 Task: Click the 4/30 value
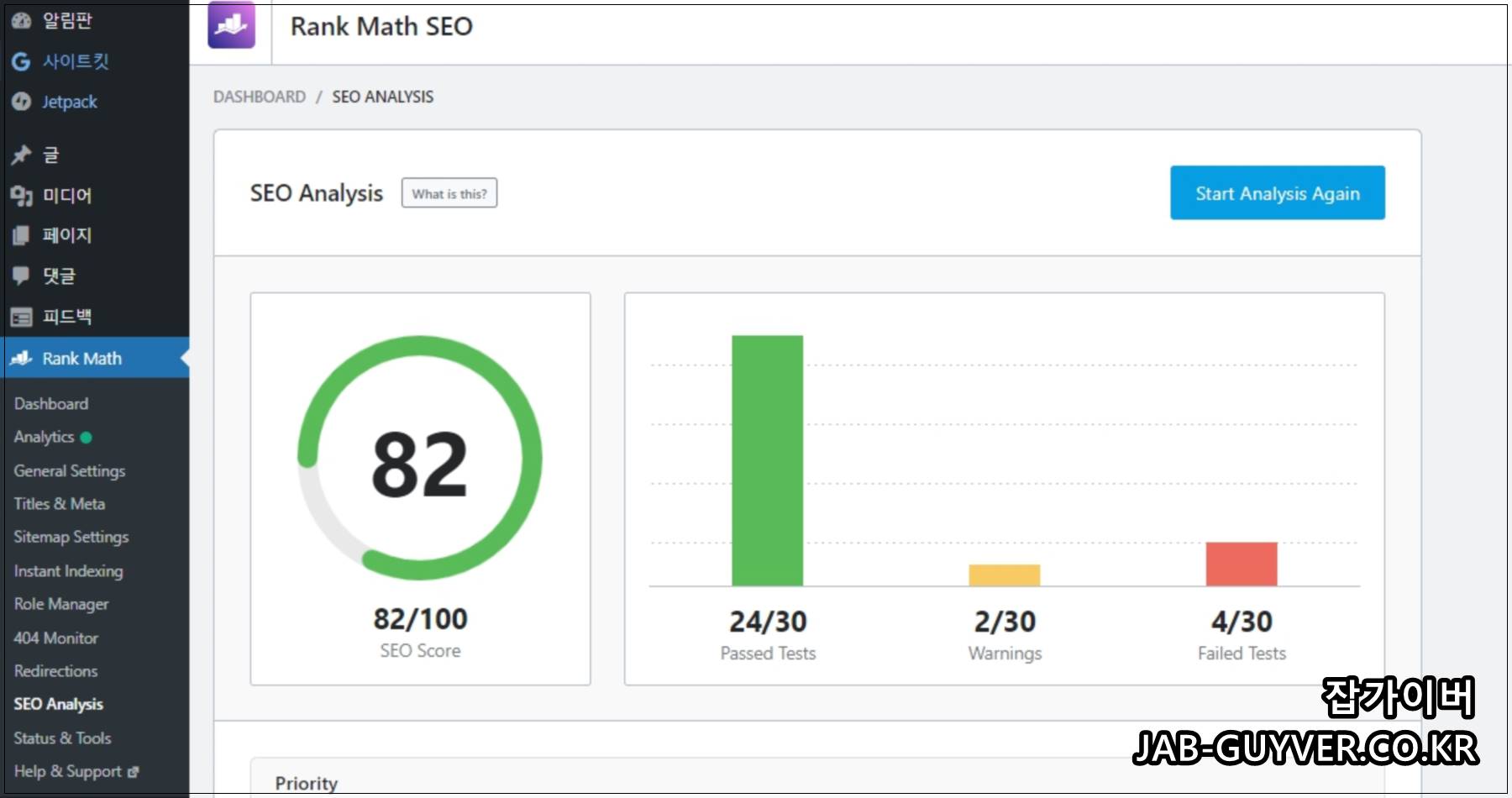(1242, 622)
